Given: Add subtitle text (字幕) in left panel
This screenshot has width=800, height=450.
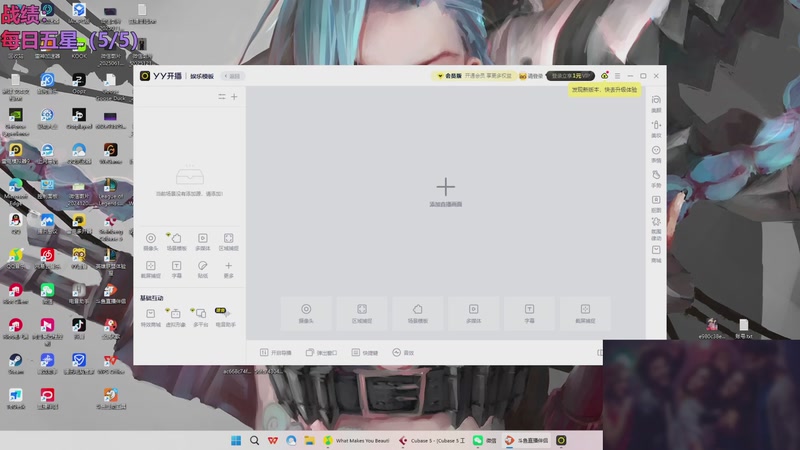Looking at the screenshot, I should point(177,269).
